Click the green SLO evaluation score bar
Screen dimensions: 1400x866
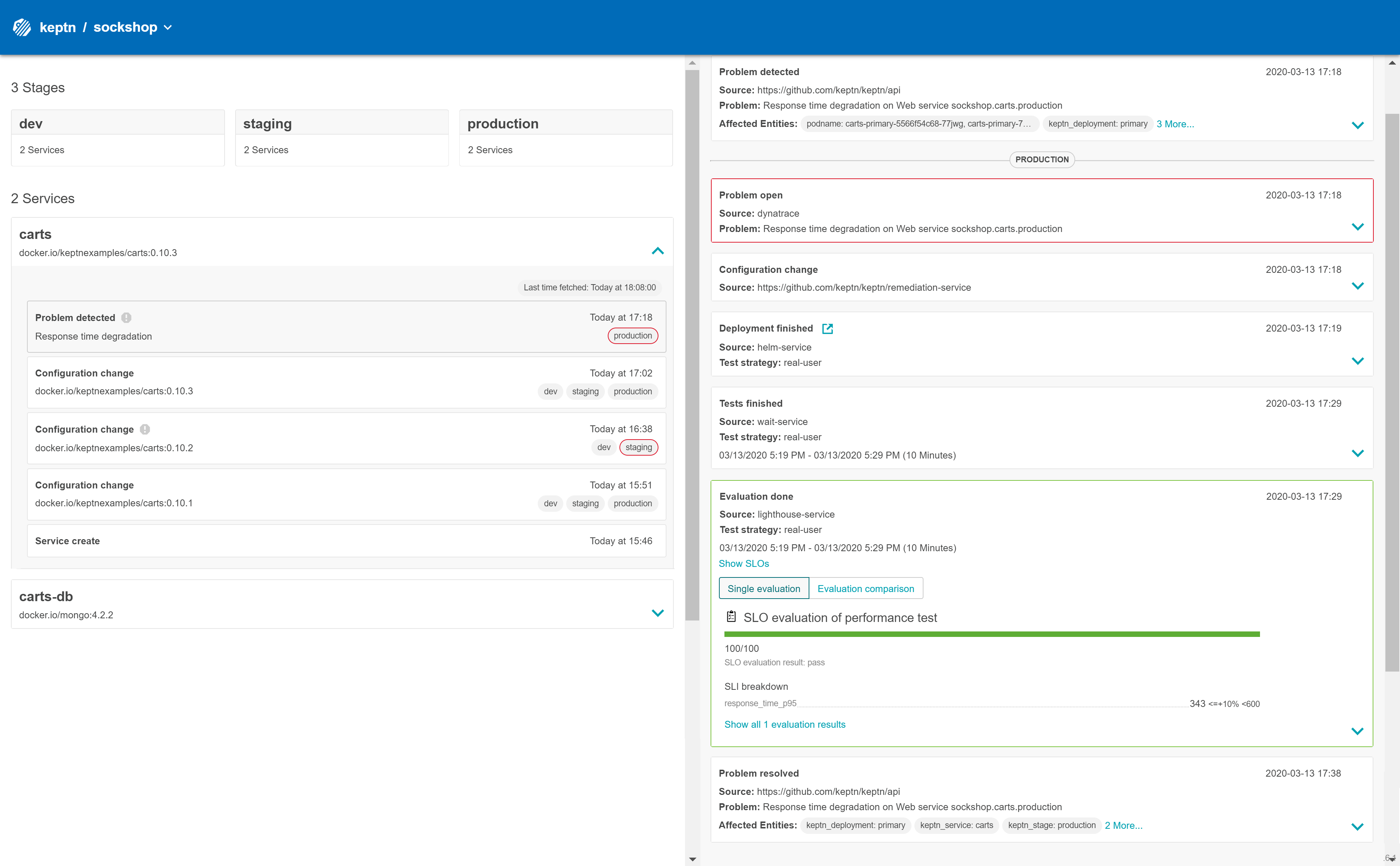[992, 634]
